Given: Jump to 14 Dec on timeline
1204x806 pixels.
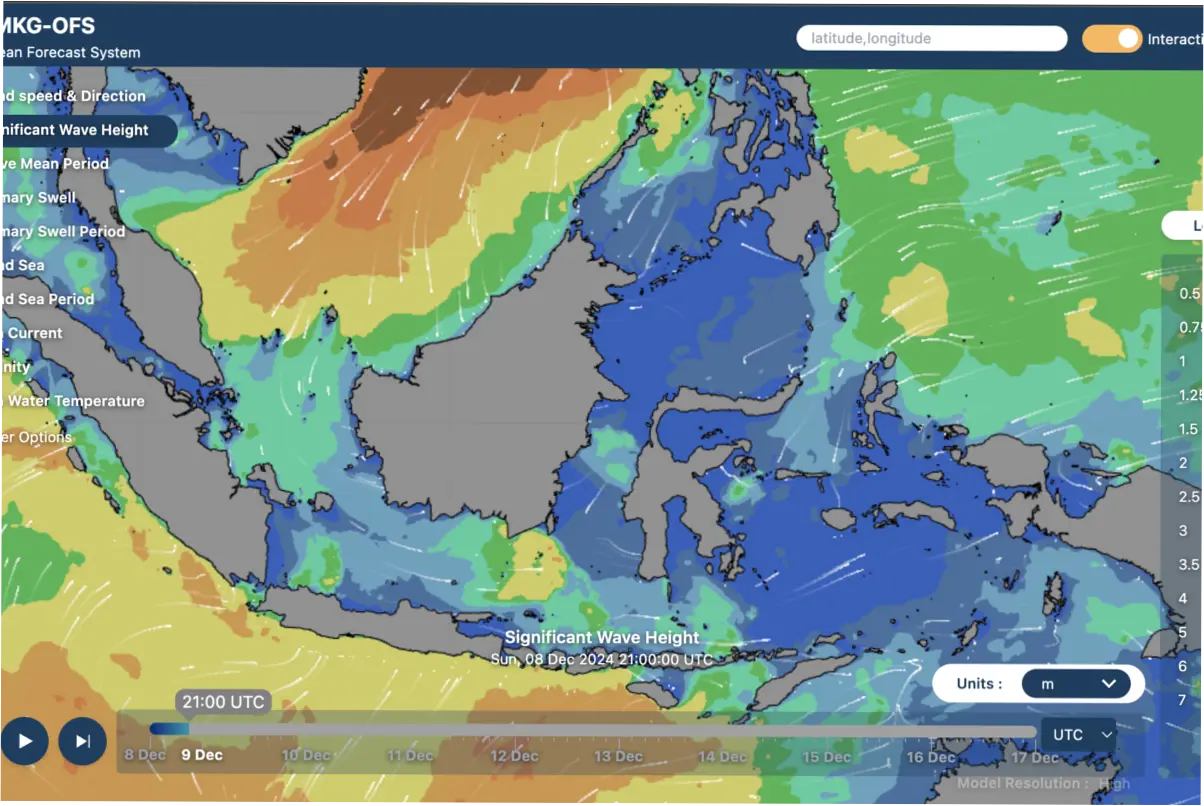Looking at the screenshot, I should pyautogui.click(x=721, y=756).
